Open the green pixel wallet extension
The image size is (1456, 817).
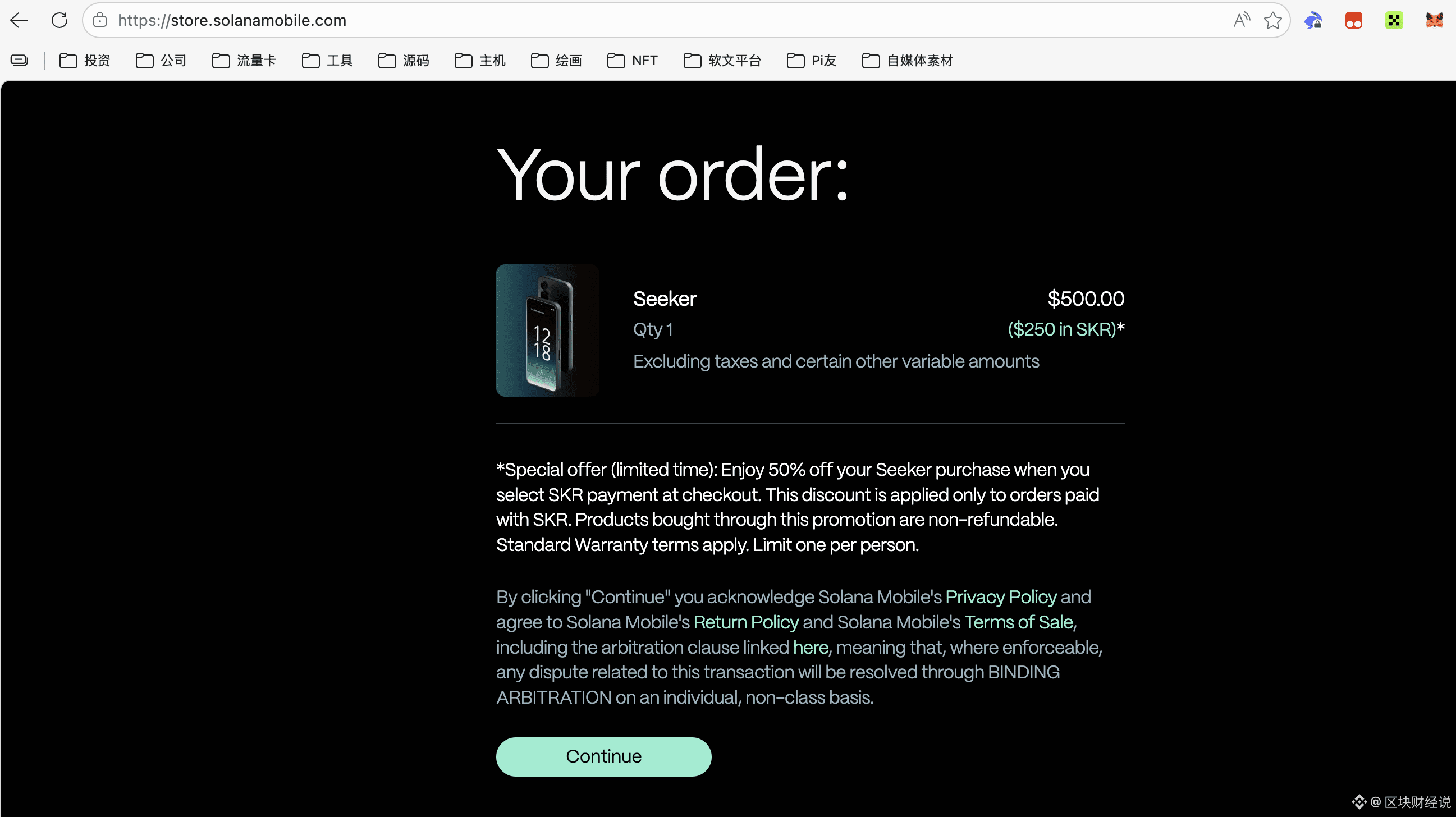coord(1394,20)
